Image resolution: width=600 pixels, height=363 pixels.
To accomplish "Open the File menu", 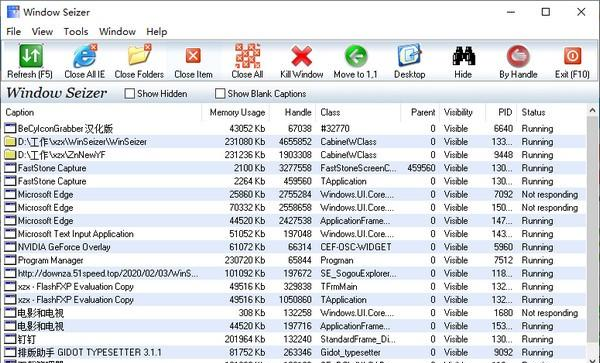I will pos(14,32).
